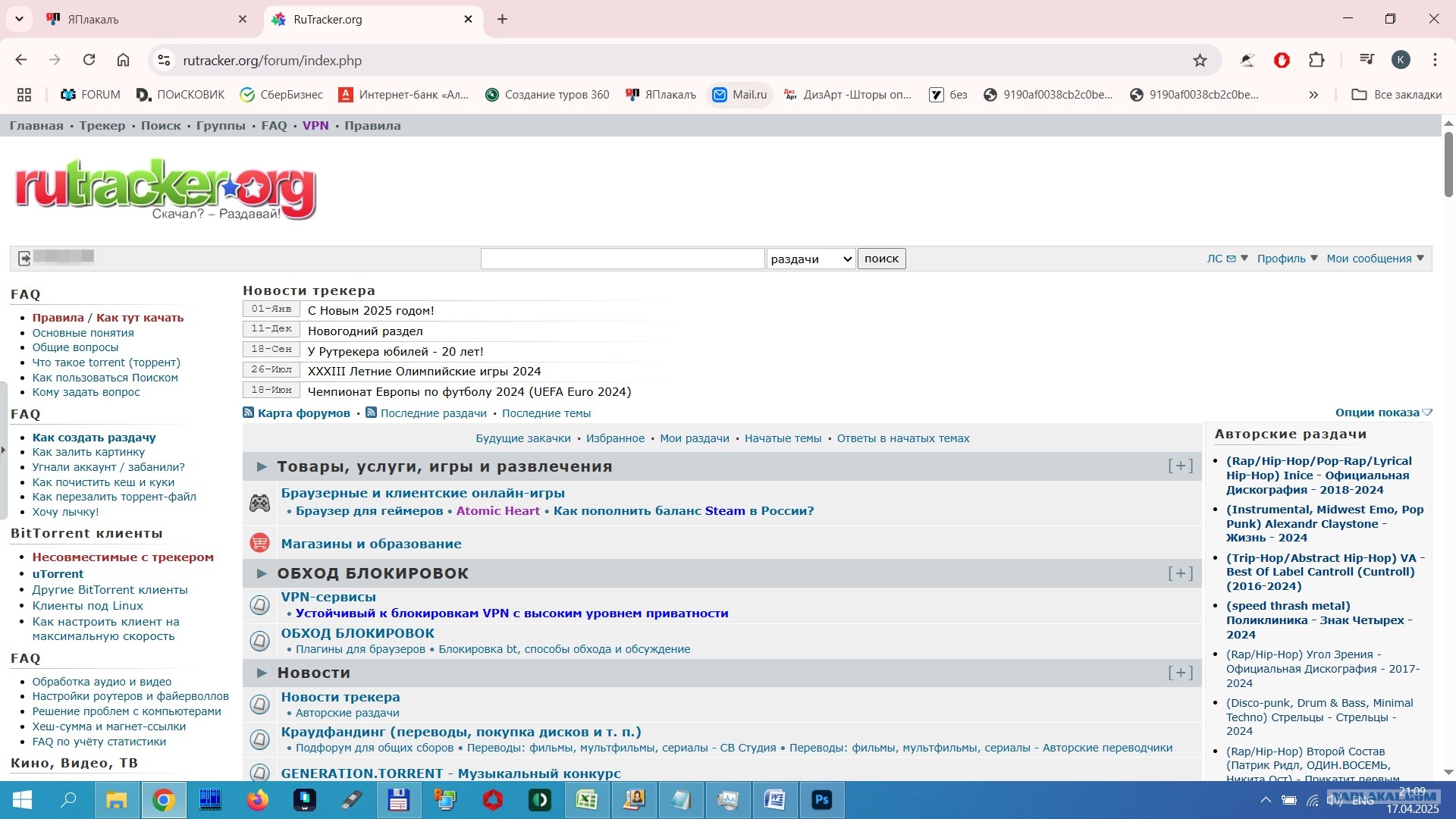
Task: Toggle the Новости category [+] button
Action: tap(1180, 673)
